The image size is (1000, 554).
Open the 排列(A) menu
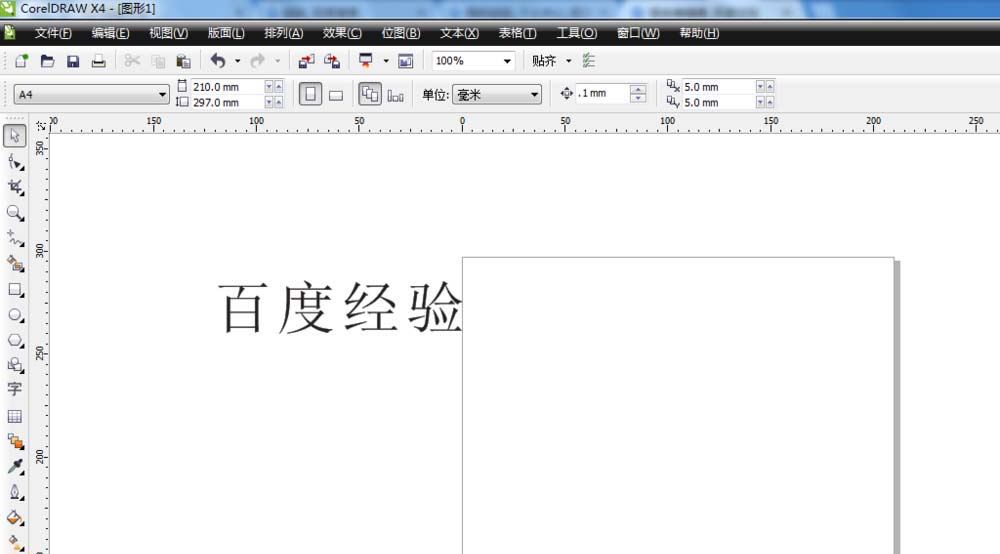284,33
